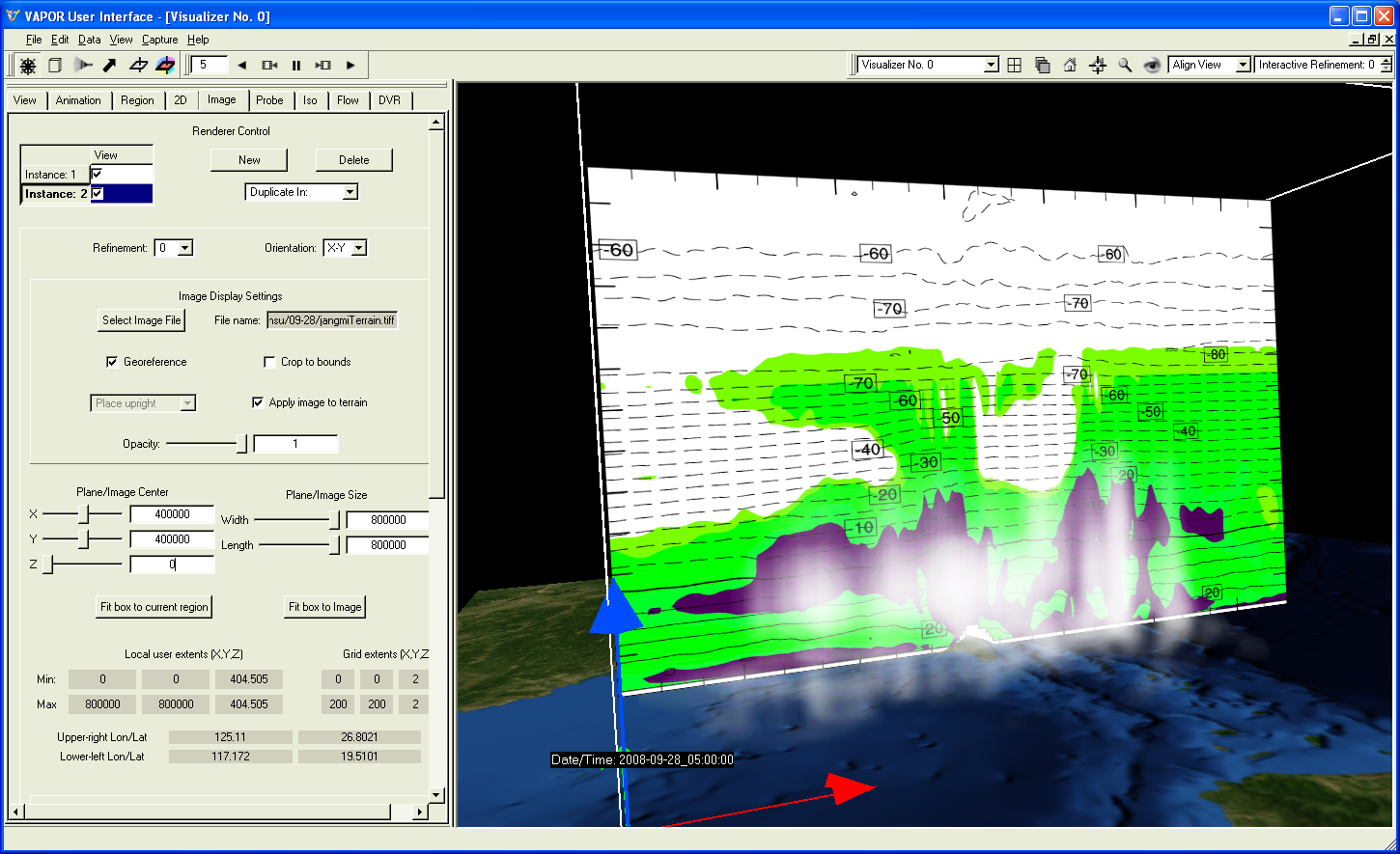Open the Align View dropdown
This screenshot has height=854, width=1400.
click(x=1243, y=65)
